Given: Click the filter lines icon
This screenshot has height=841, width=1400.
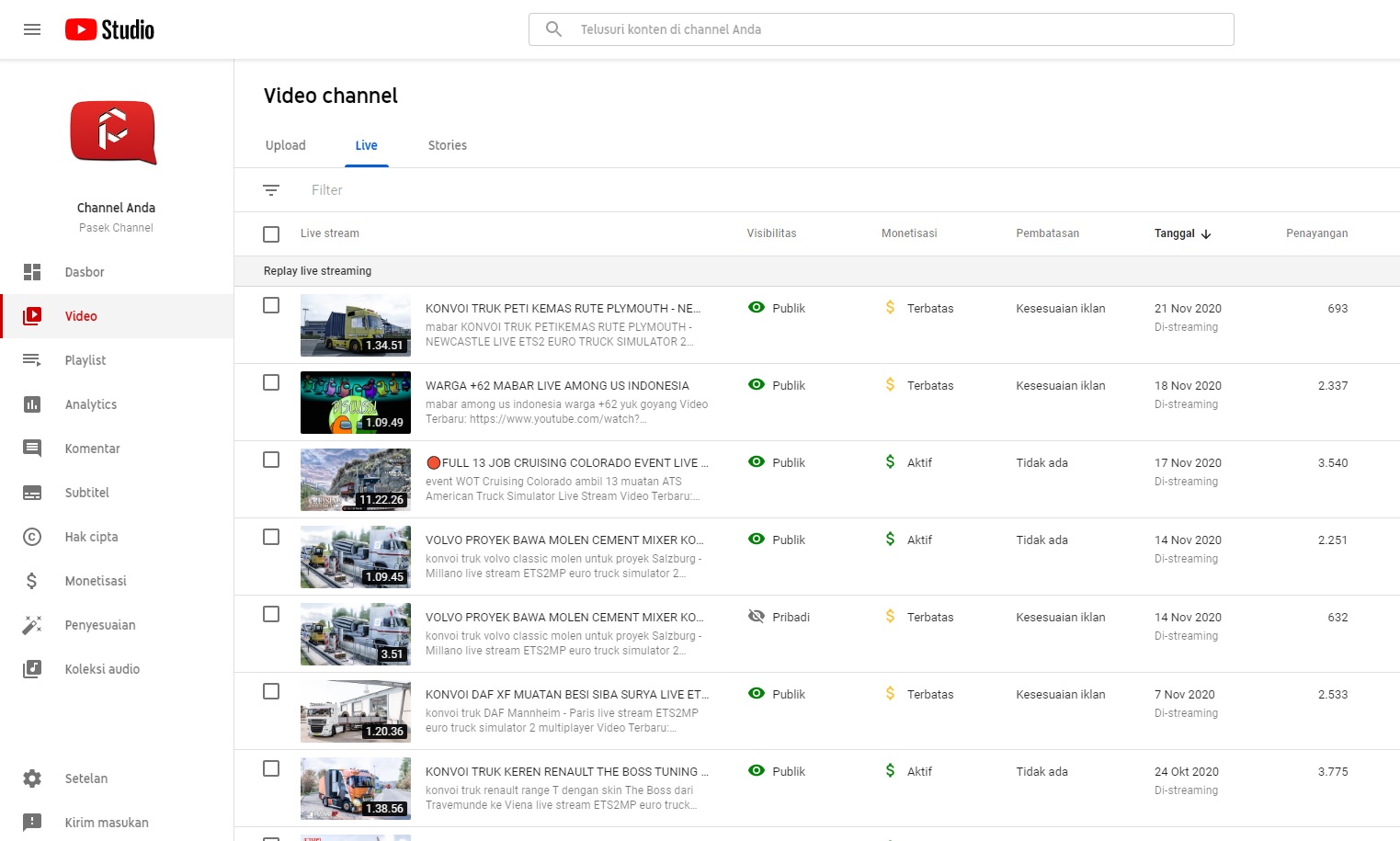Looking at the screenshot, I should click(x=271, y=190).
